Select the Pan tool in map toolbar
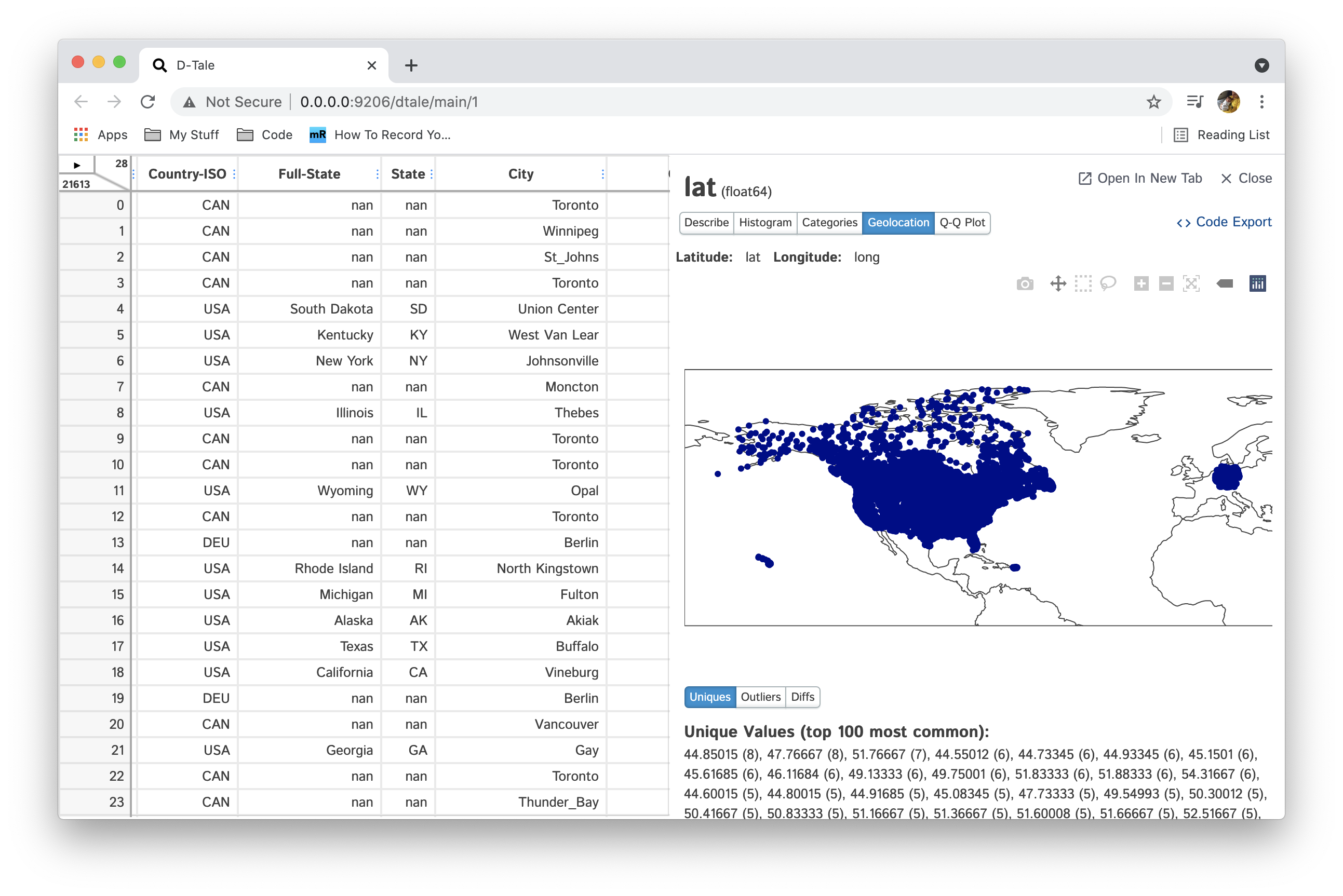The image size is (1343, 896). [x=1058, y=284]
